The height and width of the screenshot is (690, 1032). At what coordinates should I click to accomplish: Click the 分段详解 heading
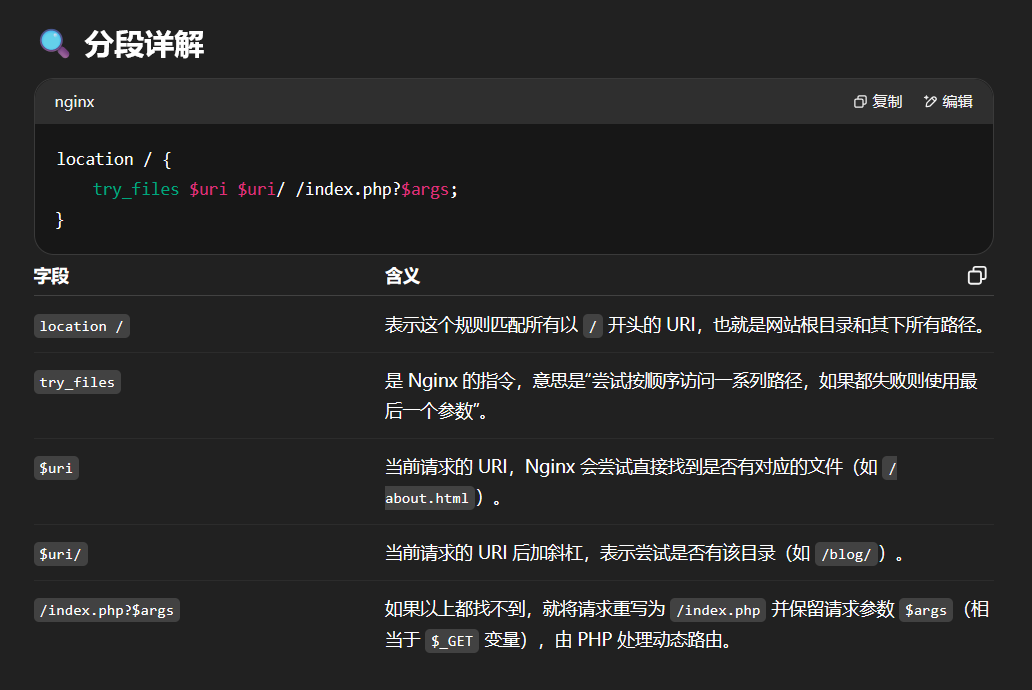pos(144,44)
